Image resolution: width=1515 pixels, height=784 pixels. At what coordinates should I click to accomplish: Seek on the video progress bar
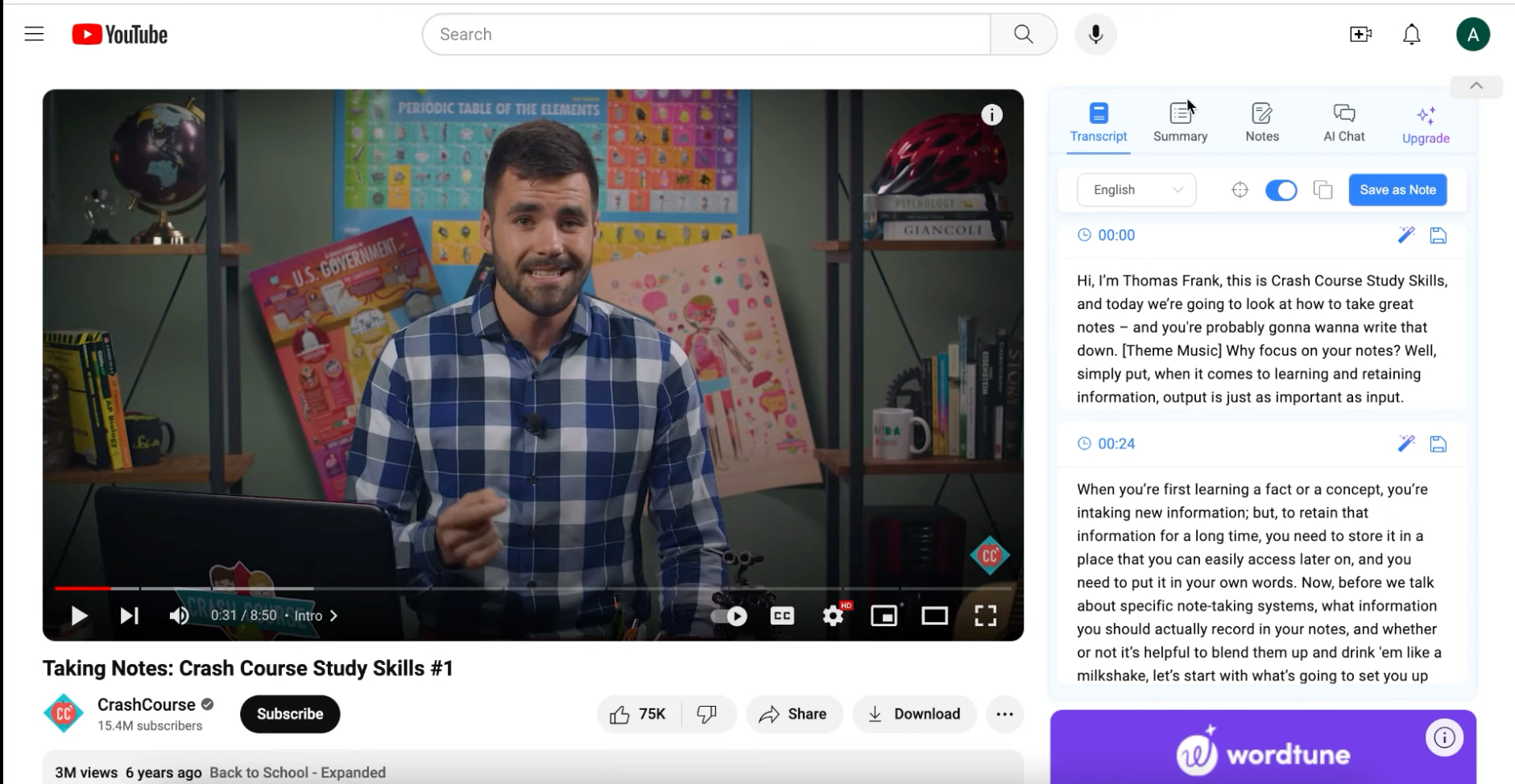coord(532,588)
